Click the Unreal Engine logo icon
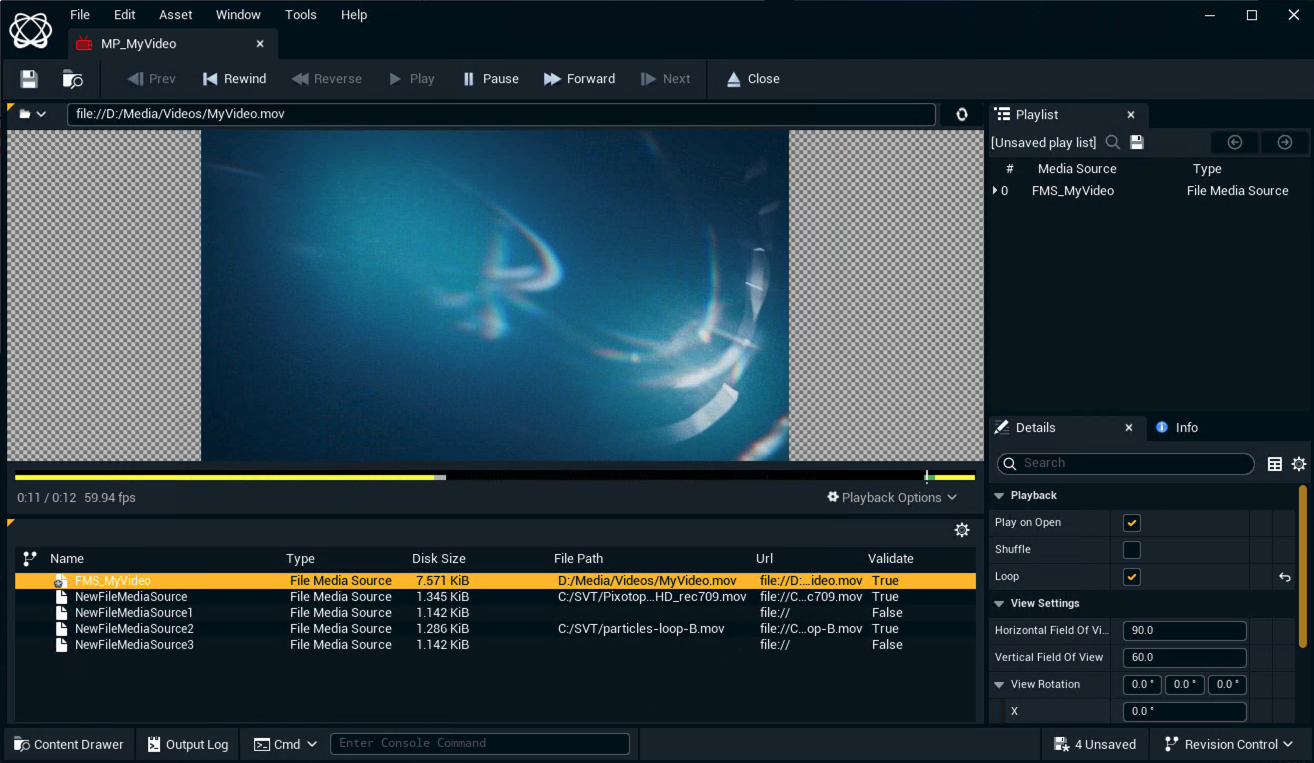The height and width of the screenshot is (763, 1314). point(30,30)
